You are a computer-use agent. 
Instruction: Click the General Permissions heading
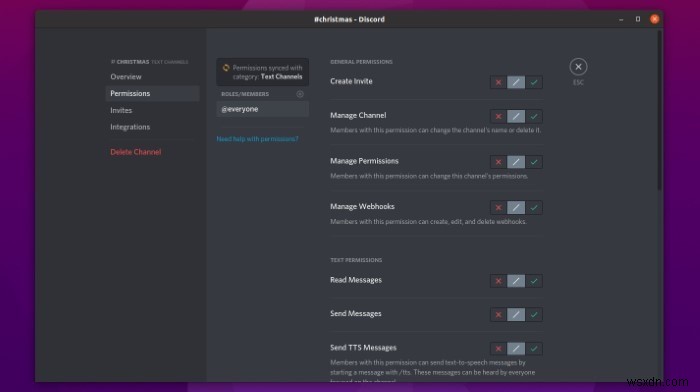[x=361, y=62]
